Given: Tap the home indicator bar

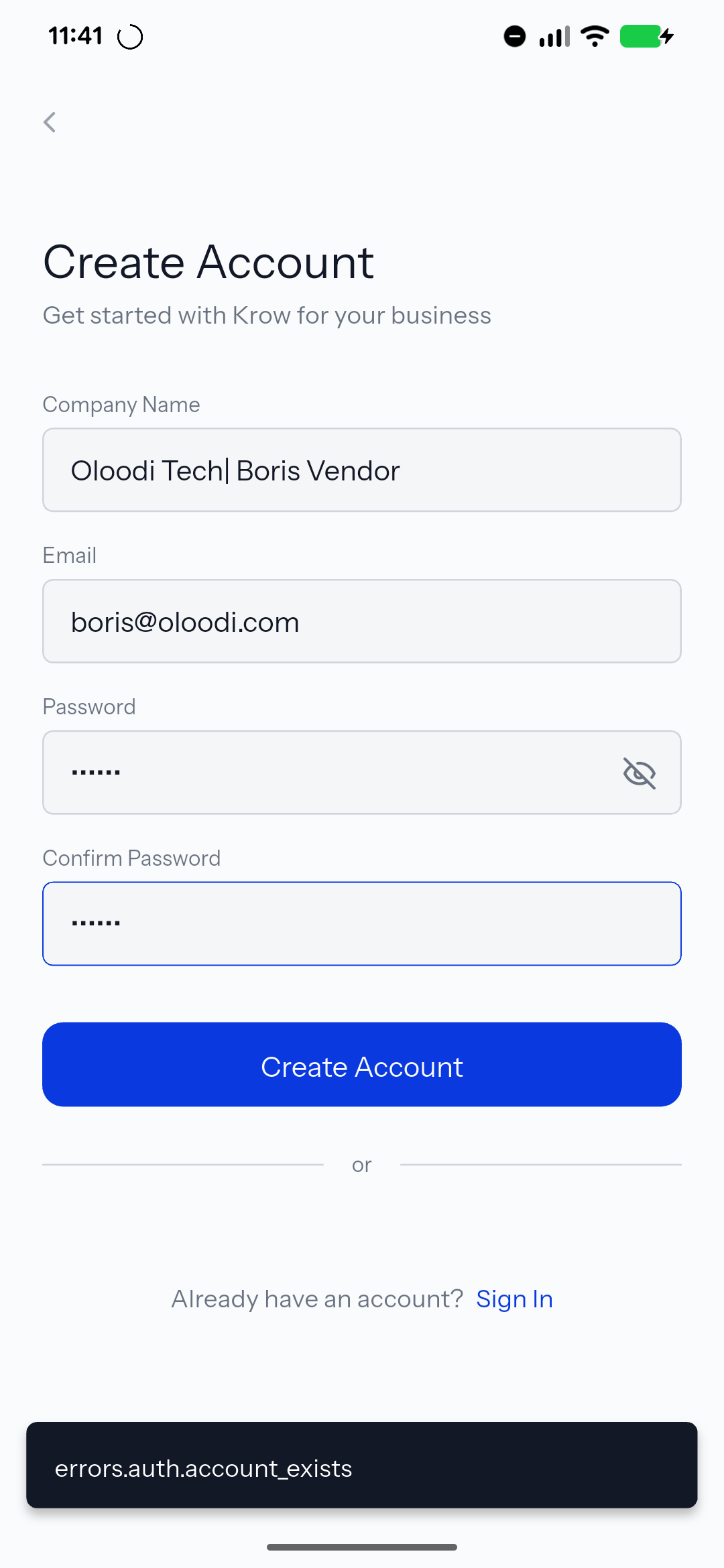Looking at the screenshot, I should coord(362,1547).
